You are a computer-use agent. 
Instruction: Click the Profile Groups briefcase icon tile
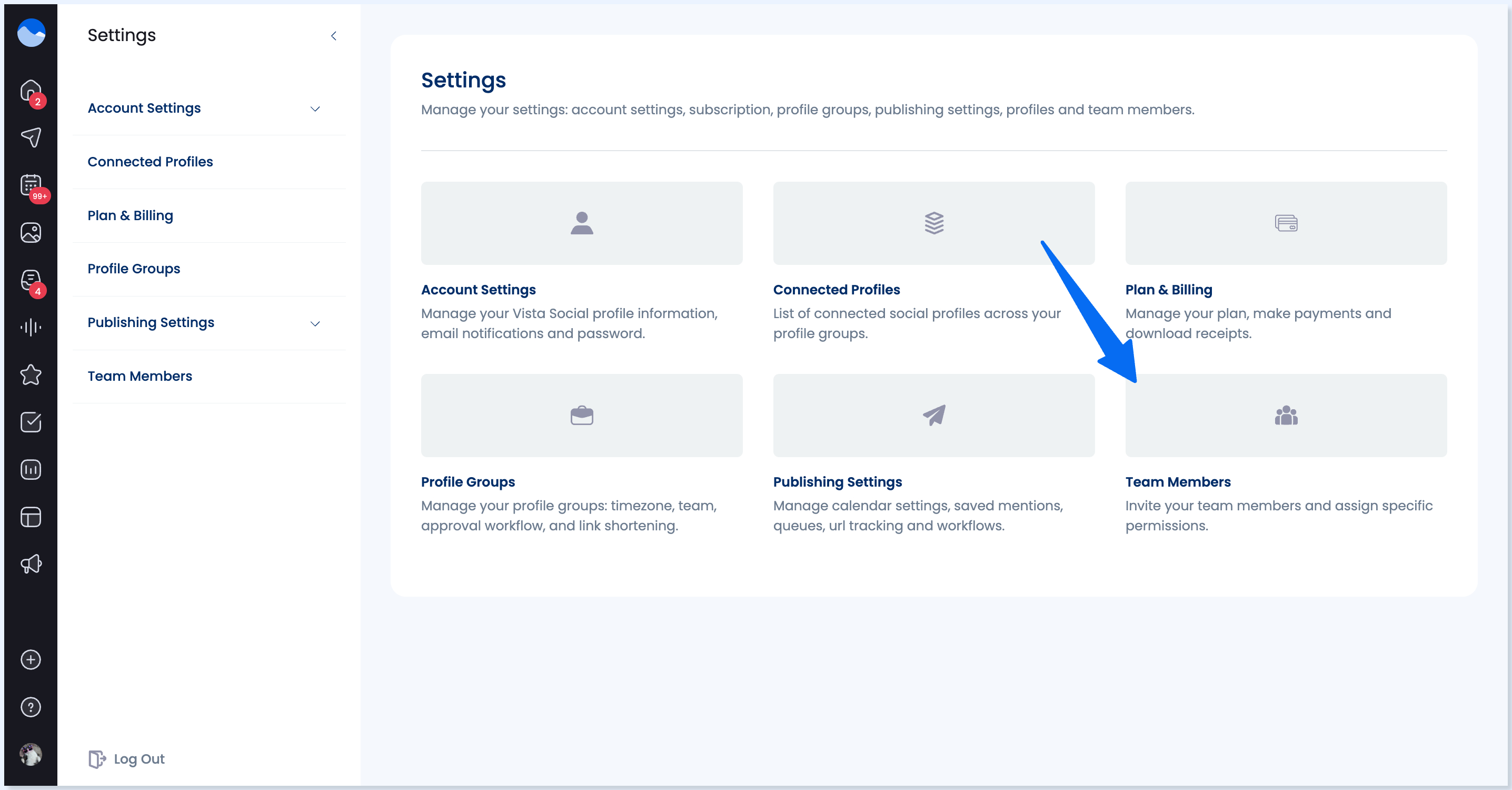(x=582, y=415)
